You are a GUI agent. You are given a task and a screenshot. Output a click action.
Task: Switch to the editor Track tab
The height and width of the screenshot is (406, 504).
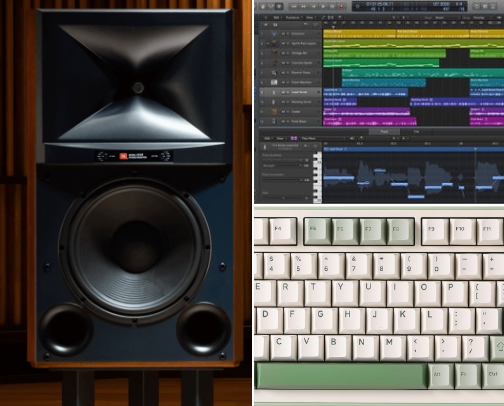pos(384,132)
